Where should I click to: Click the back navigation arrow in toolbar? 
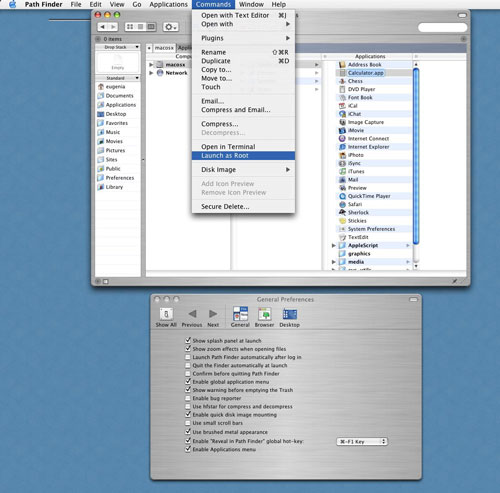103,27
